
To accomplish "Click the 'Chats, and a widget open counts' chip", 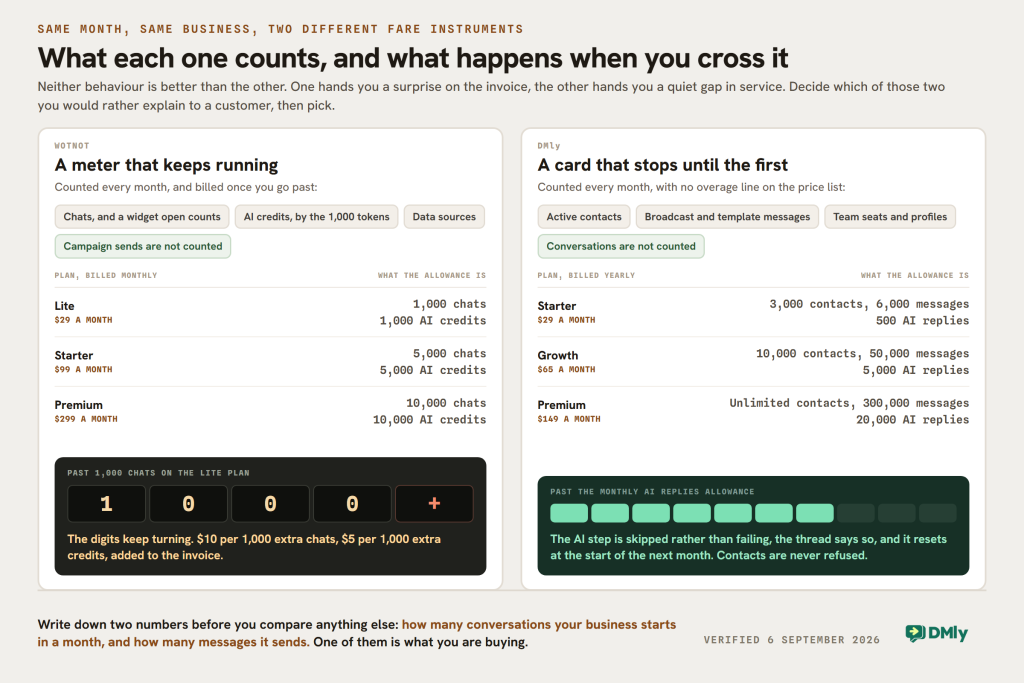I will 142,217.
